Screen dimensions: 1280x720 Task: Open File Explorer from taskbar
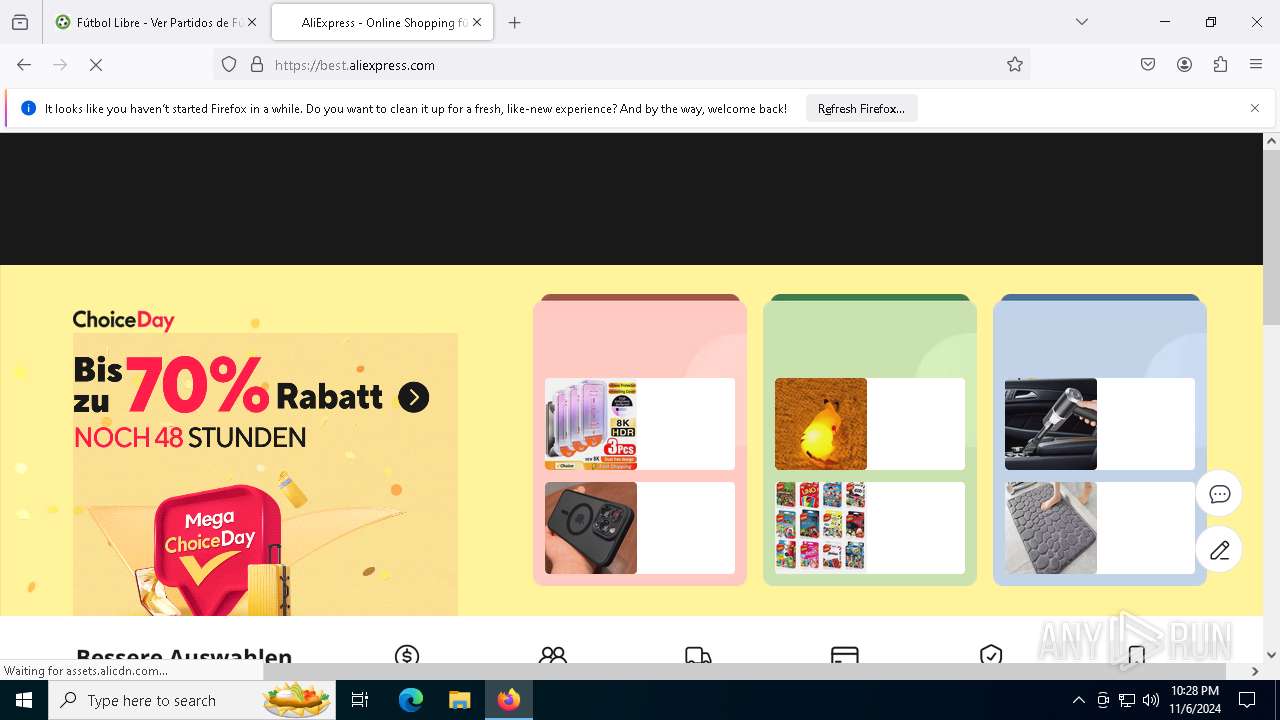(459, 700)
